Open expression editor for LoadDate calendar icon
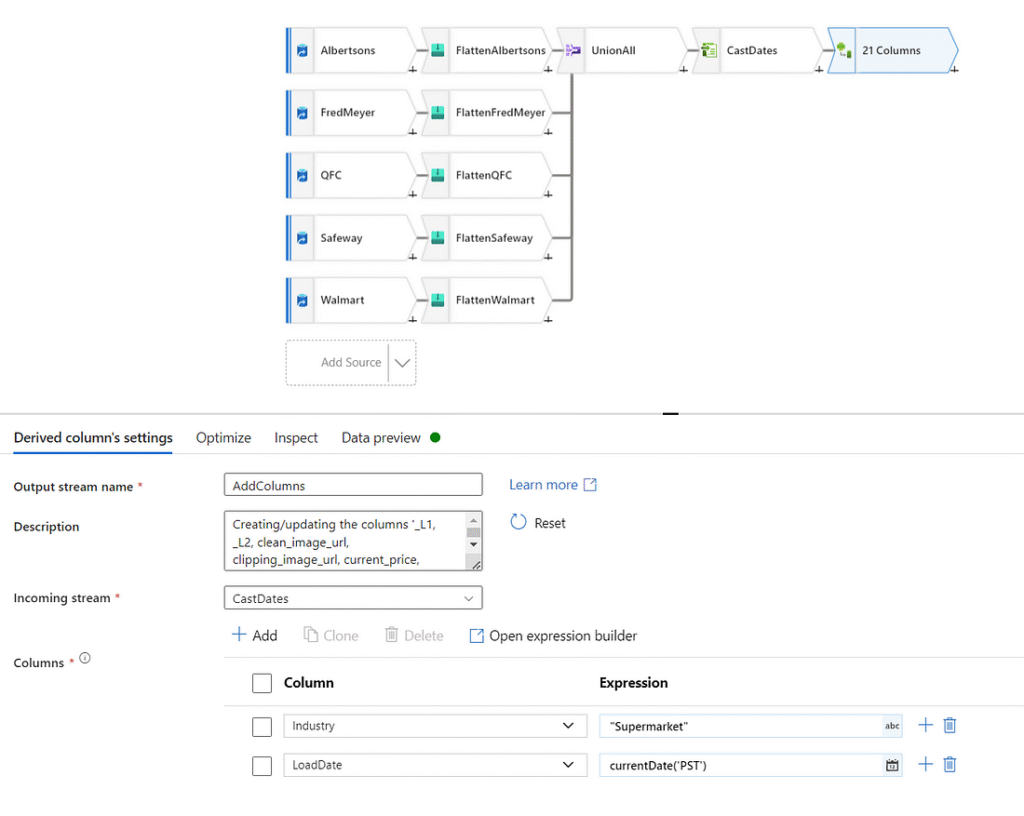Screen dimensions: 1024x816 pos(892,765)
